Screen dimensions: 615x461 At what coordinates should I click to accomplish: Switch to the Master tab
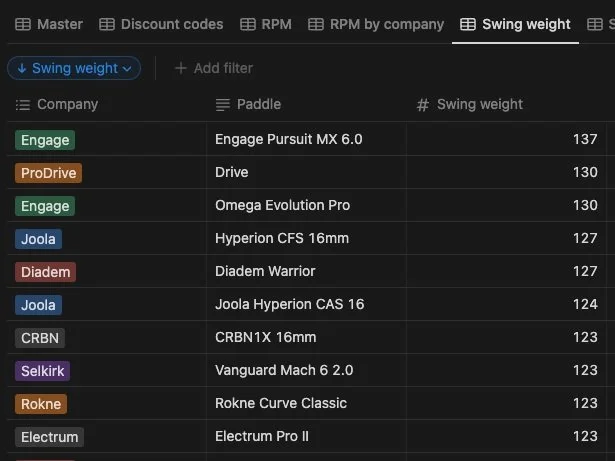(x=49, y=24)
